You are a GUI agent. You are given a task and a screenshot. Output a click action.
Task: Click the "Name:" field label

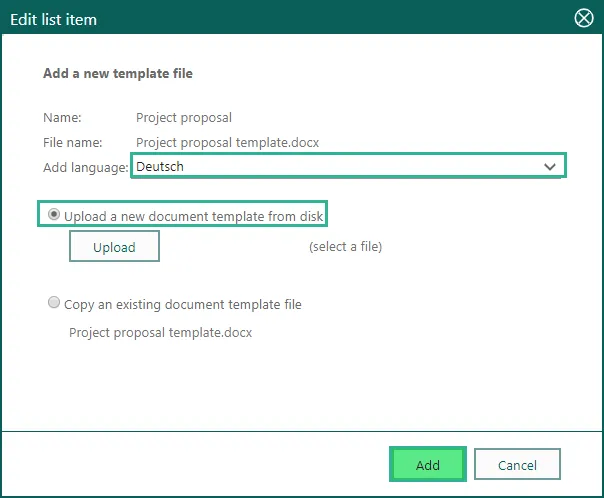pyautogui.click(x=62, y=117)
